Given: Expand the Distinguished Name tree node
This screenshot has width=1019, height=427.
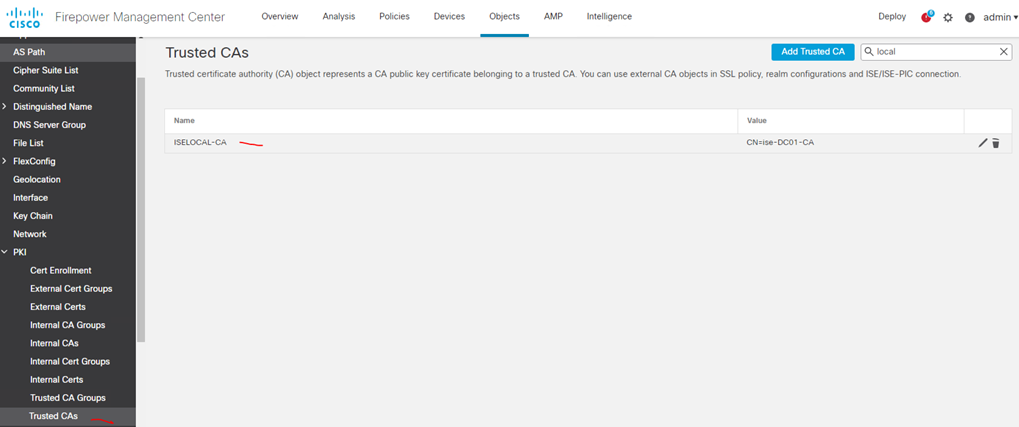Looking at the screenshot, I should point(5,106).
